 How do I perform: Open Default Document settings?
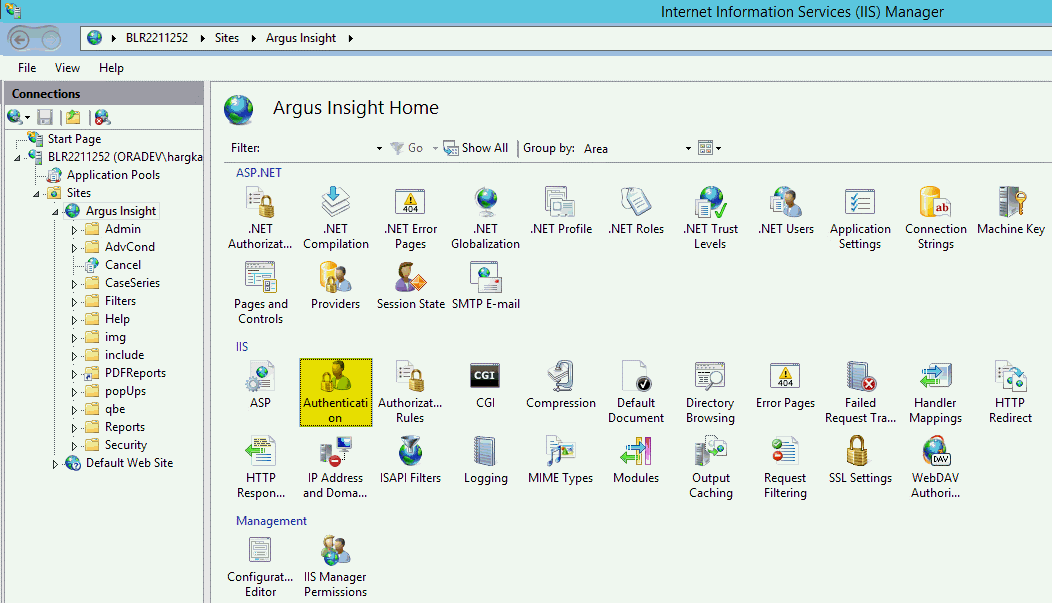pos(635,392)
